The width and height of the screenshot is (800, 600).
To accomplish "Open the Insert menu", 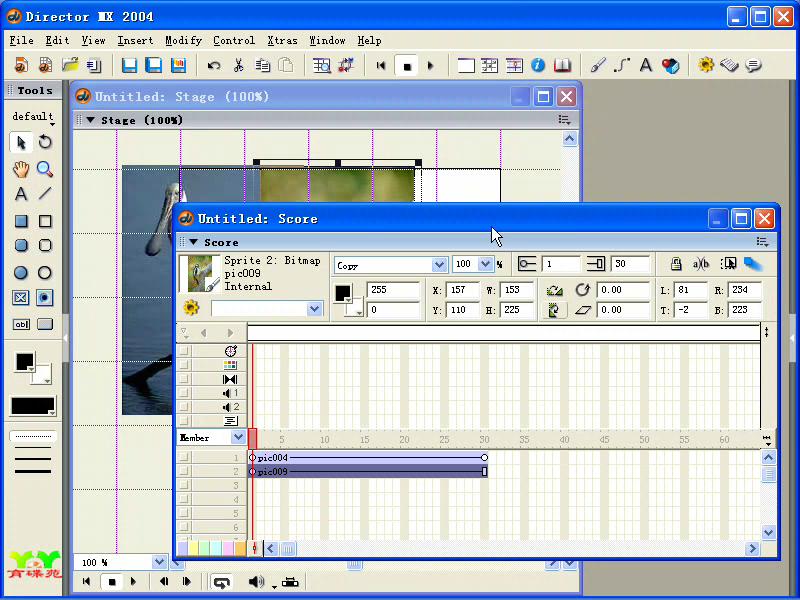I will pos(135,40).
